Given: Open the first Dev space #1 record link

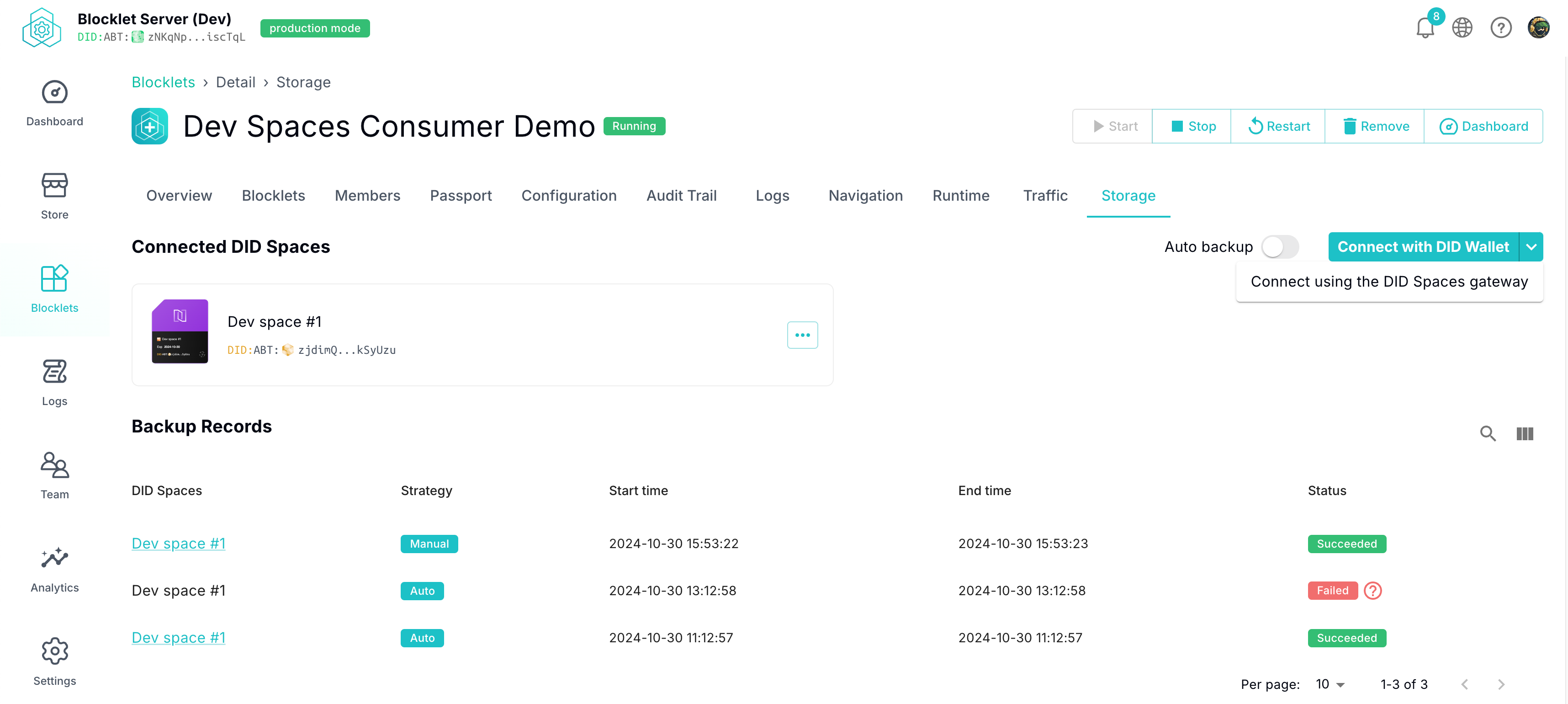Looking at the screenshot, I should (178, 543).
